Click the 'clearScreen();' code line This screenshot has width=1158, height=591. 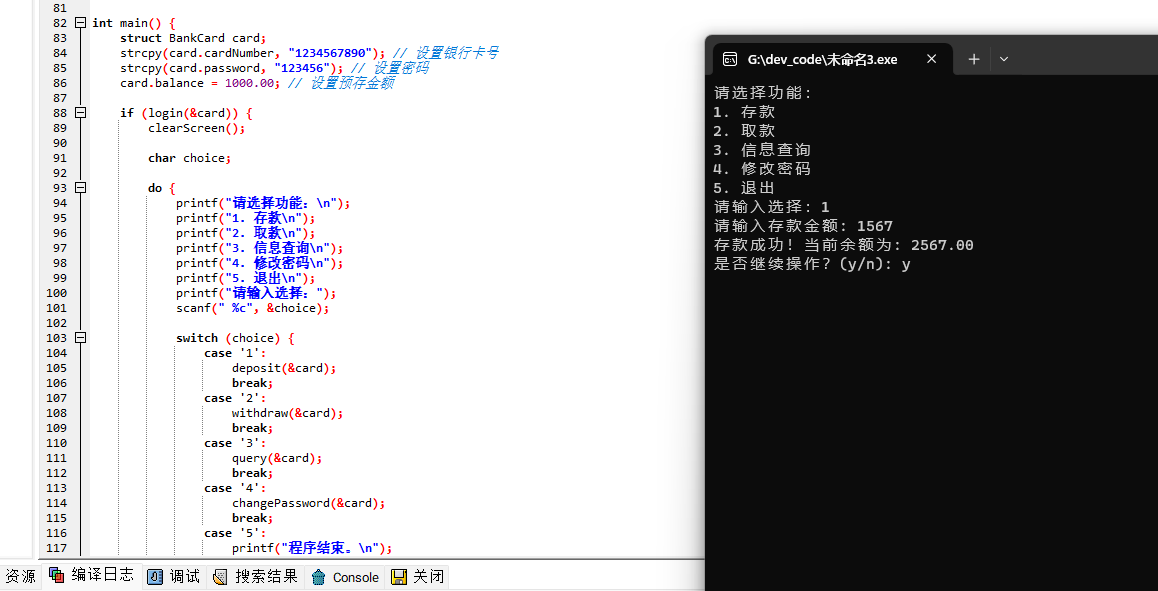(x=196, y=128)
